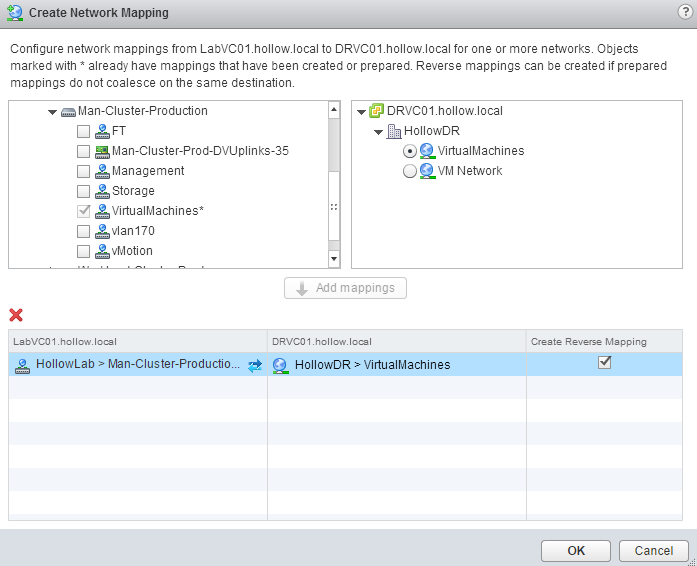Collapse the HollowDR datacenter node

(x=379, y=131)
